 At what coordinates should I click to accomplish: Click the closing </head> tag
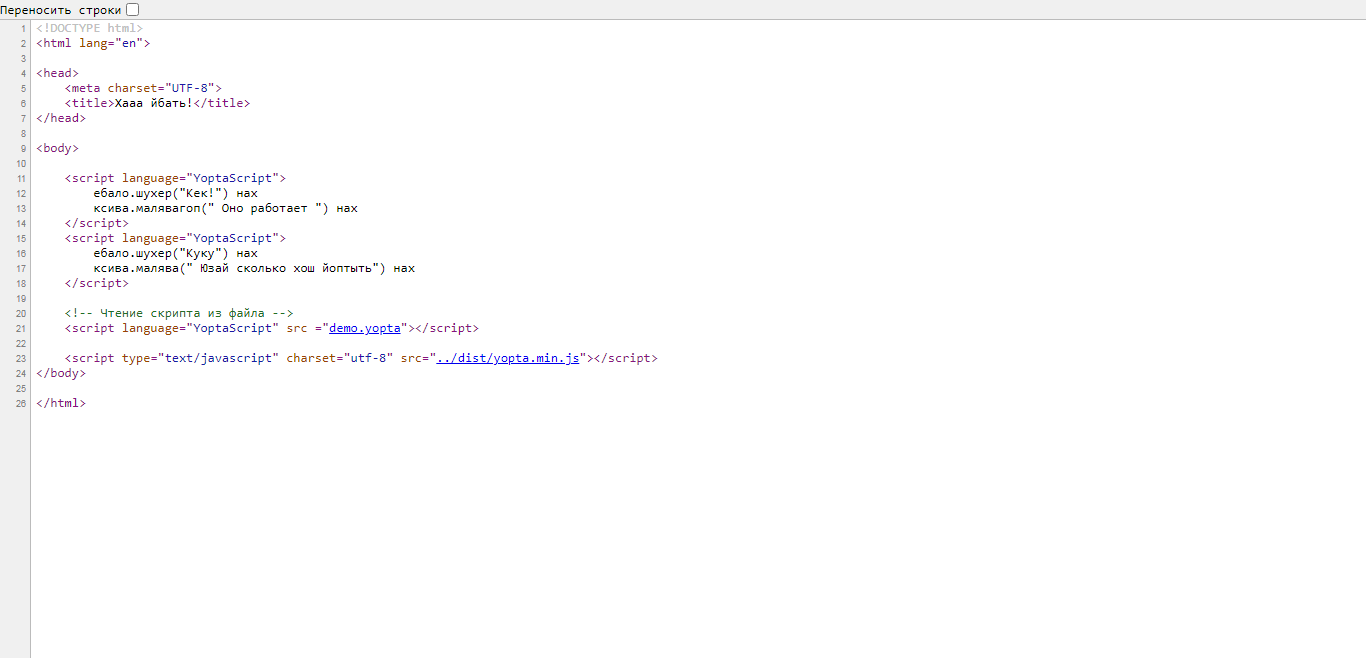tap(61, 118)
